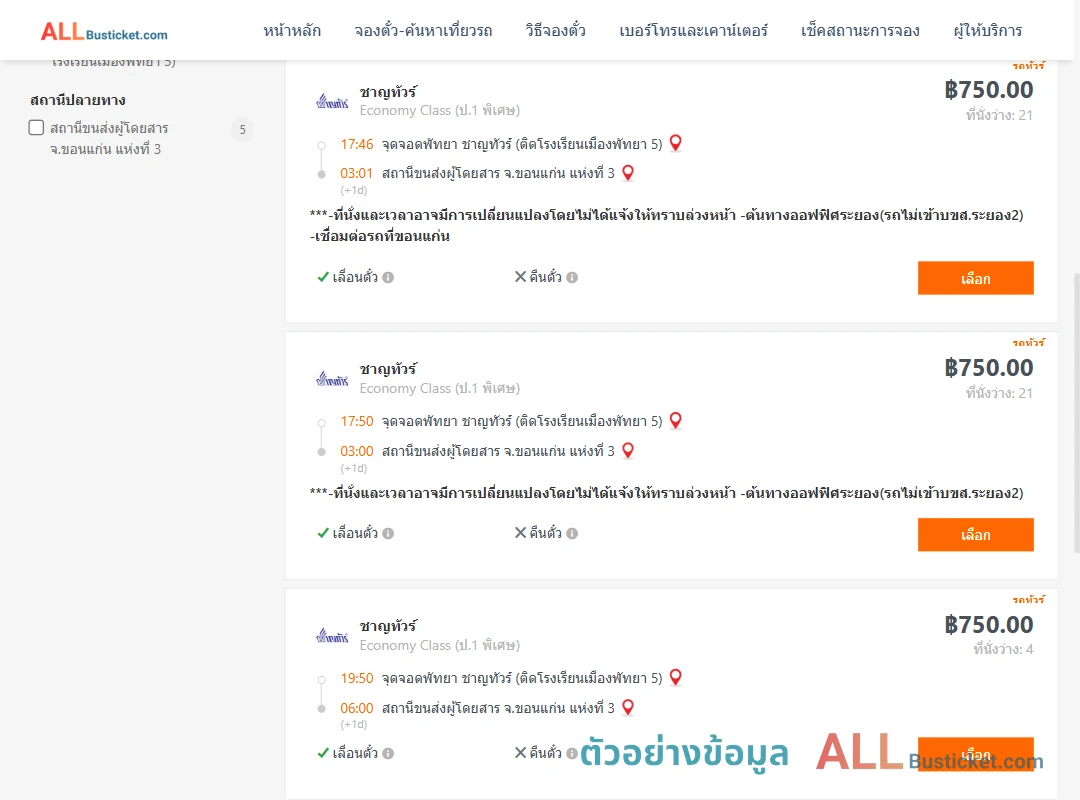Click the 17:50 departure time

(356, 421)
